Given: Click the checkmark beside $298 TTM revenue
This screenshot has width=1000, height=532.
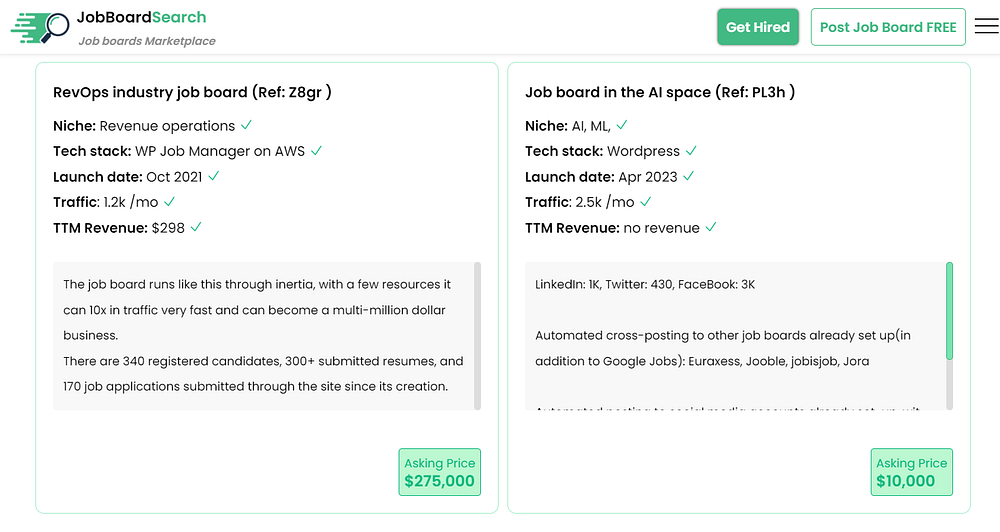Looking at the screenshot, I should point(196,227).
